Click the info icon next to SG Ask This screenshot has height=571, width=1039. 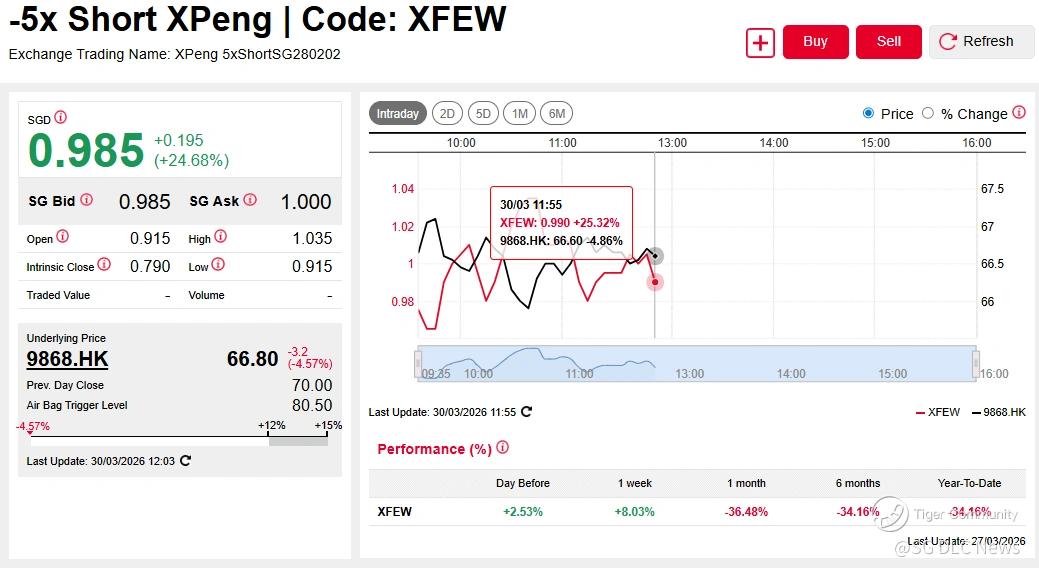(250, 200)
